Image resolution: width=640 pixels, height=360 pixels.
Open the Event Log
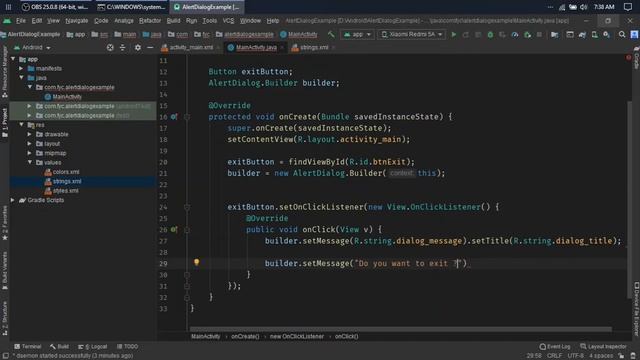coord(555,347)
